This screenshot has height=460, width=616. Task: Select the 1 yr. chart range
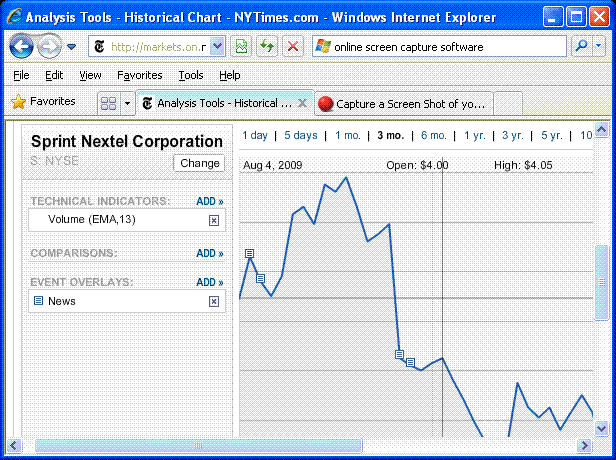(x=475, y=136)
